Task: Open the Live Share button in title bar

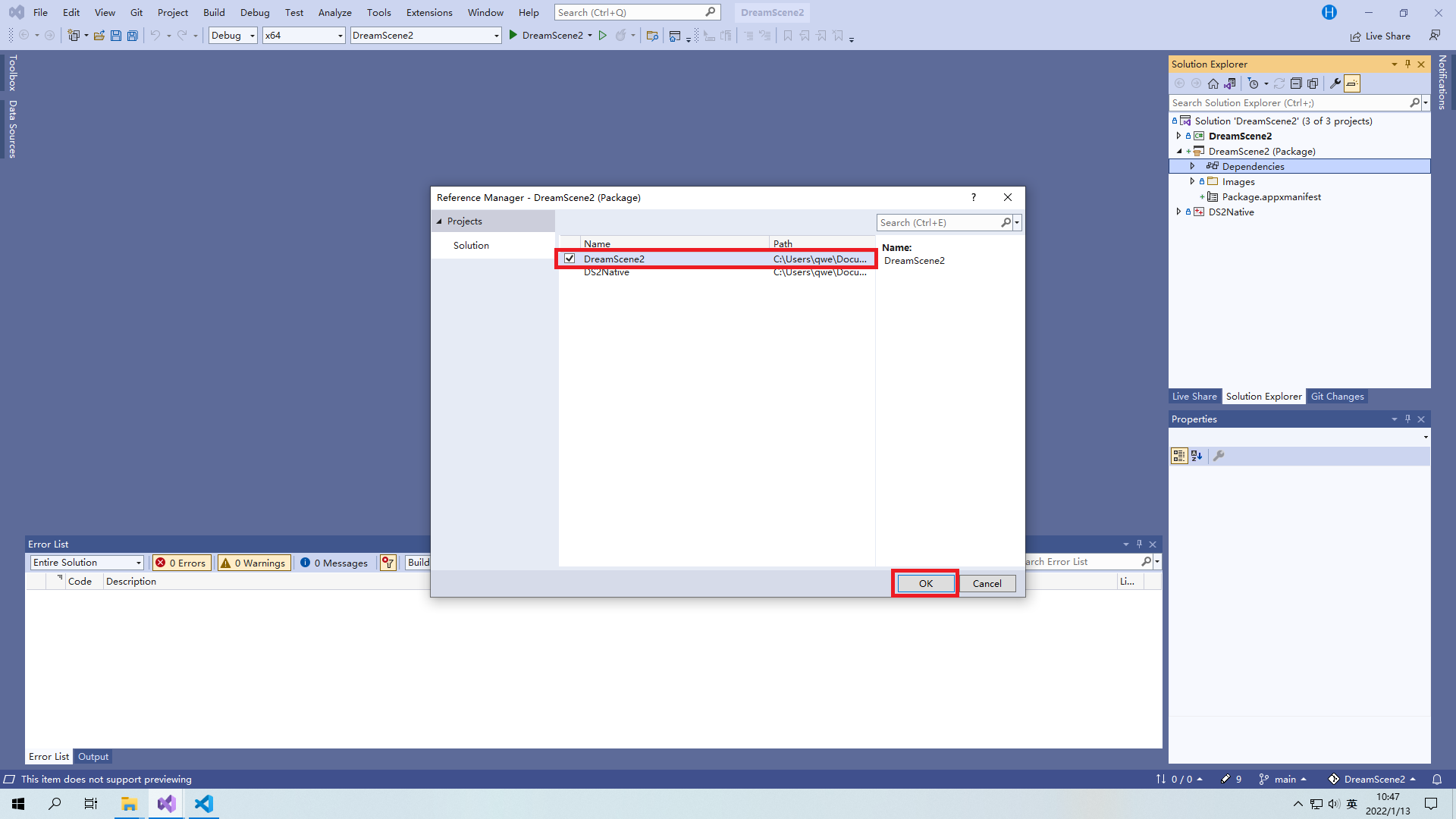Action: (x=1381, y=36)
